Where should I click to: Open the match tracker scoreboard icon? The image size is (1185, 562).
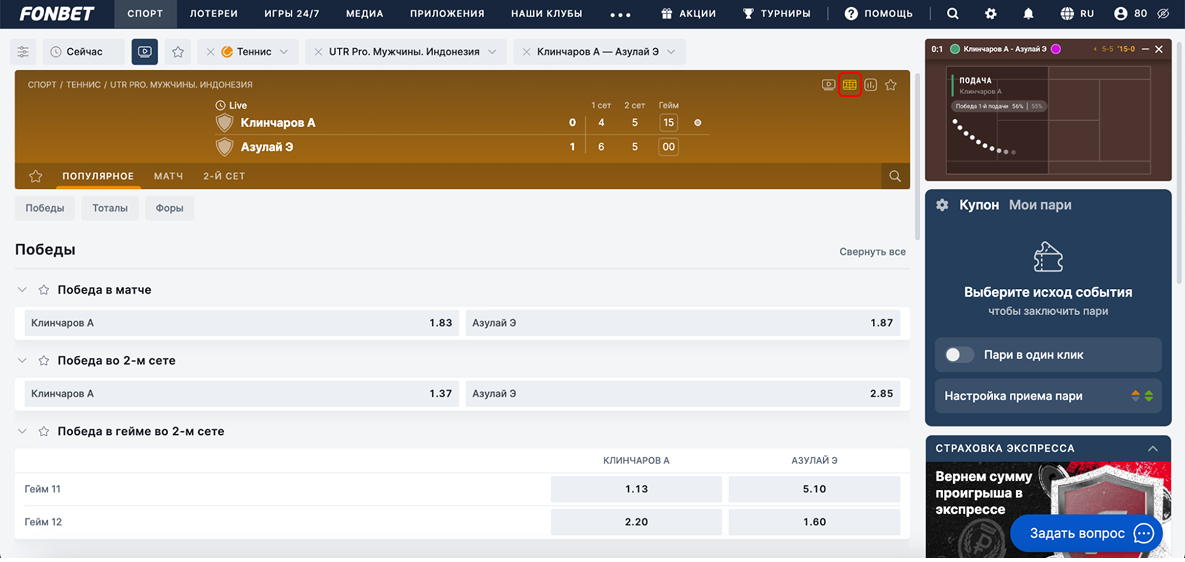849,85
